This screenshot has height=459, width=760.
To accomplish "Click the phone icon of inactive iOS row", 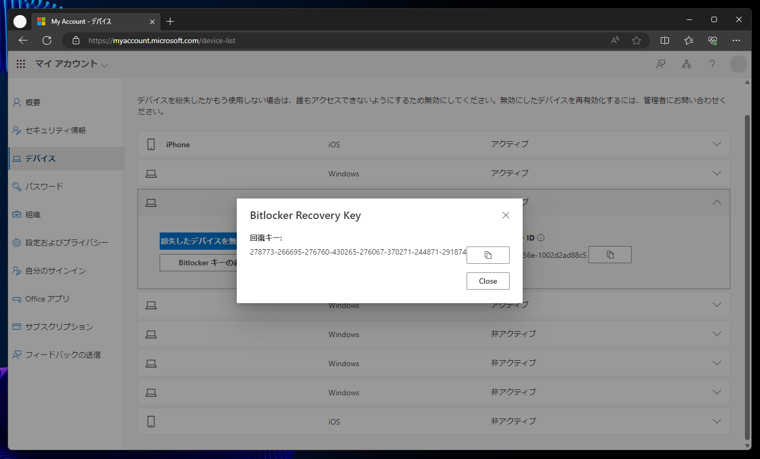I will click(x=151, y=421).
